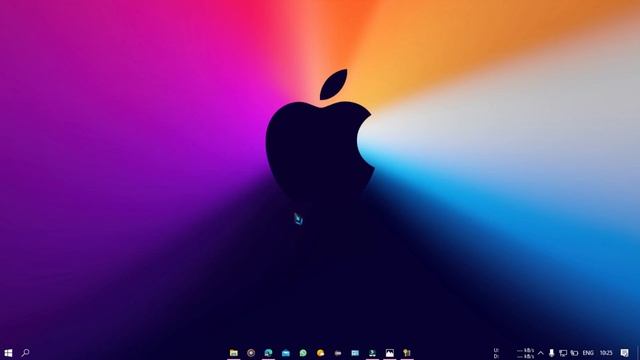
Task: Open the ENG language switcher
Action: pos(588,353)
